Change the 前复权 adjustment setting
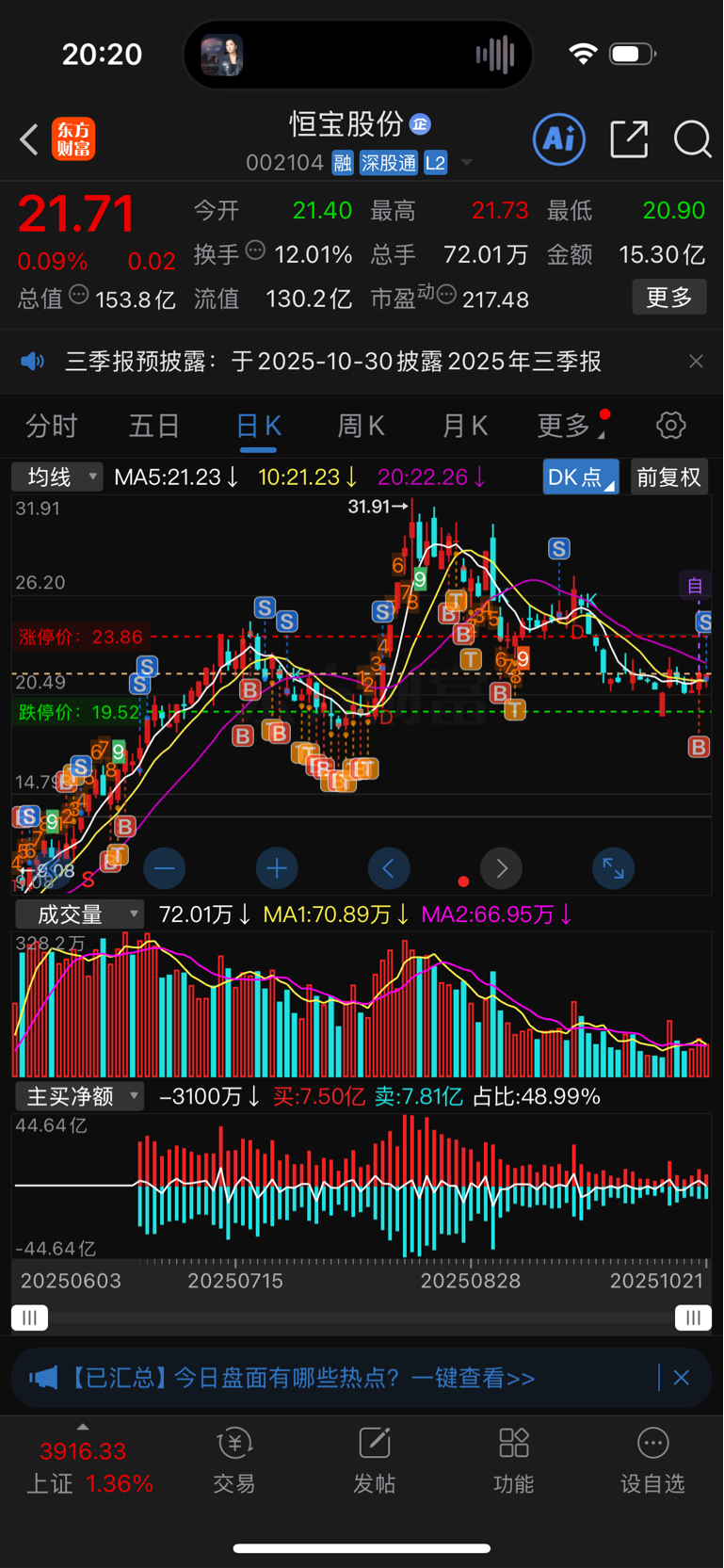The width and height of the screenshot is (724, 1568). (668, 477)
